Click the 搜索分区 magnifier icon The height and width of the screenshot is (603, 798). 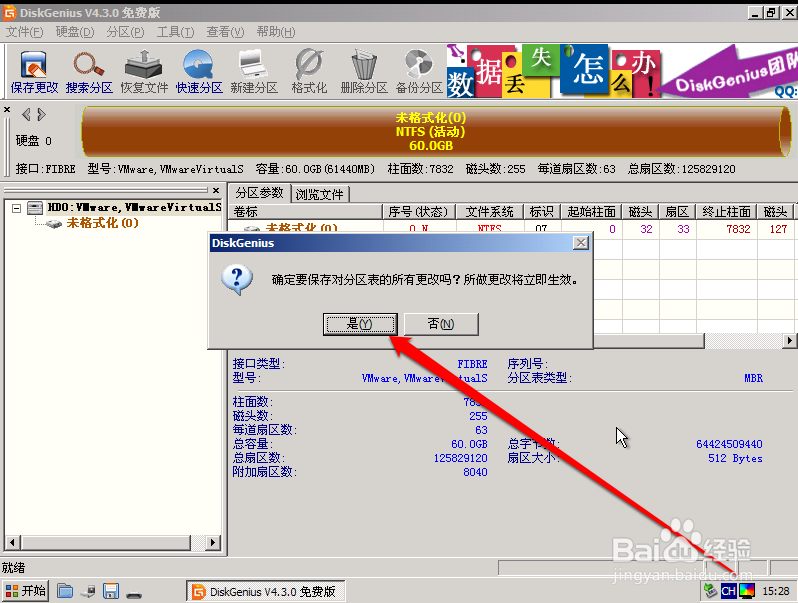click(89, 72)
